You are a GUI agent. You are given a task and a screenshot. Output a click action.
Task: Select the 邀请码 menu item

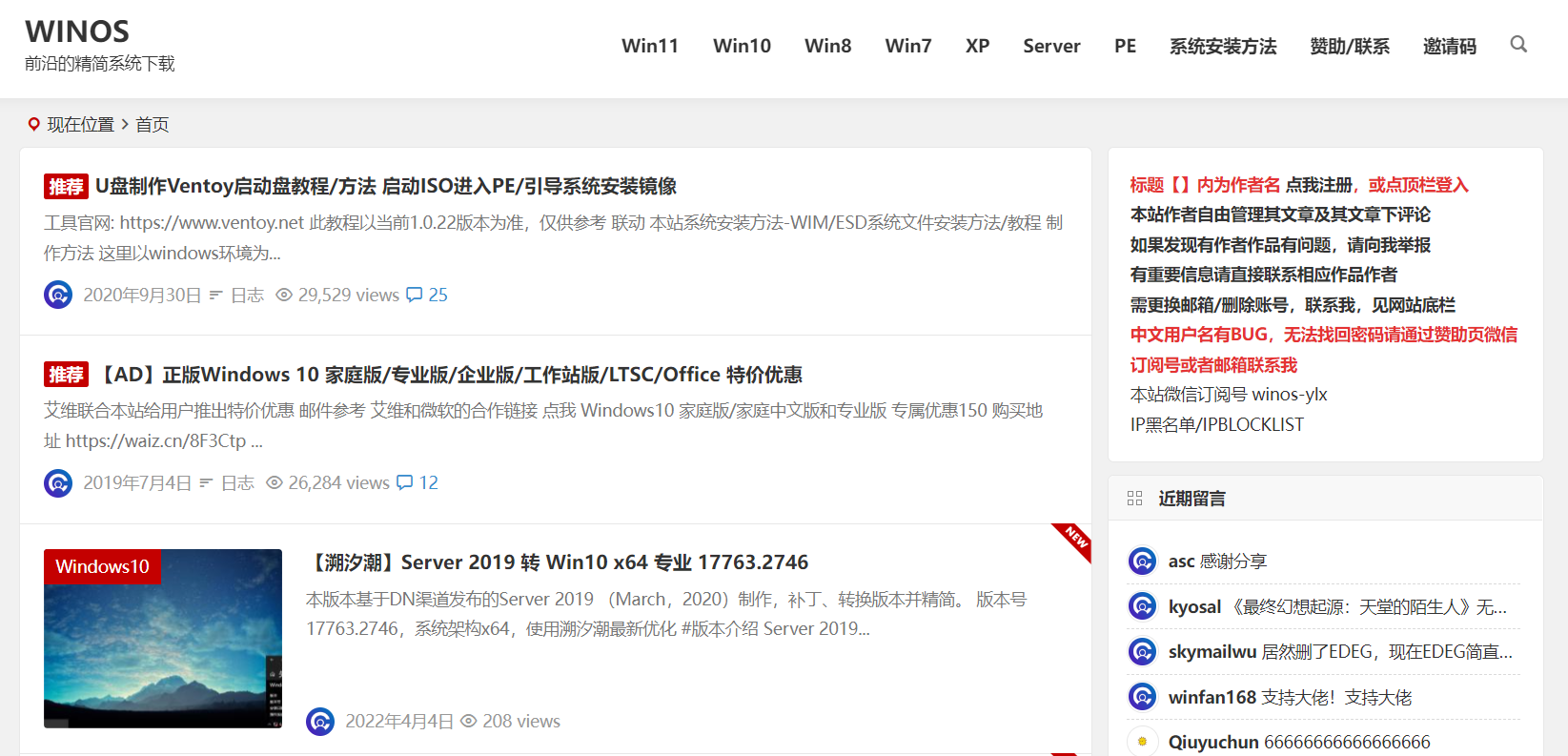(1449, 46)
